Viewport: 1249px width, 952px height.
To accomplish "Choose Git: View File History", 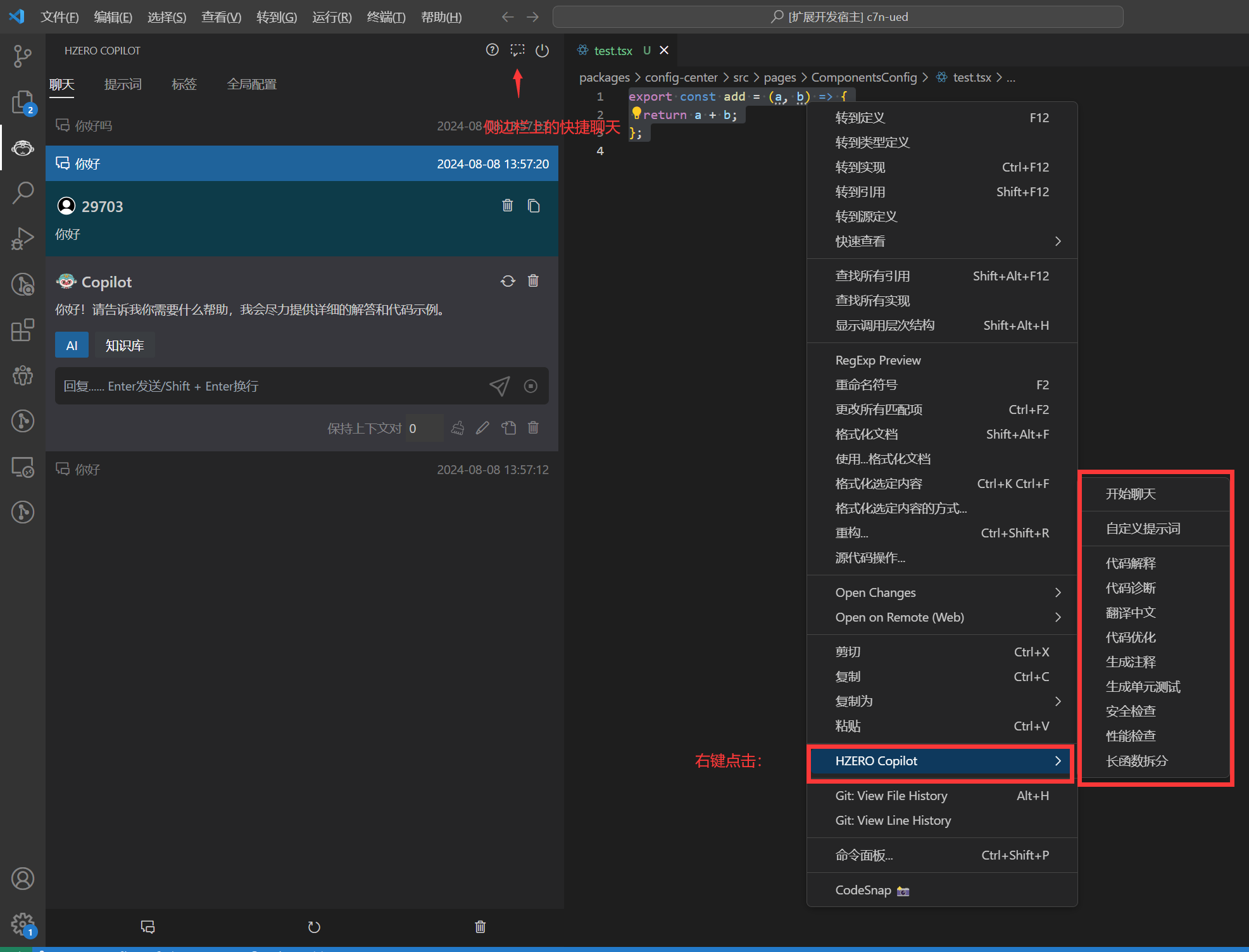I will pyautogui.click(x=942, y=796).
